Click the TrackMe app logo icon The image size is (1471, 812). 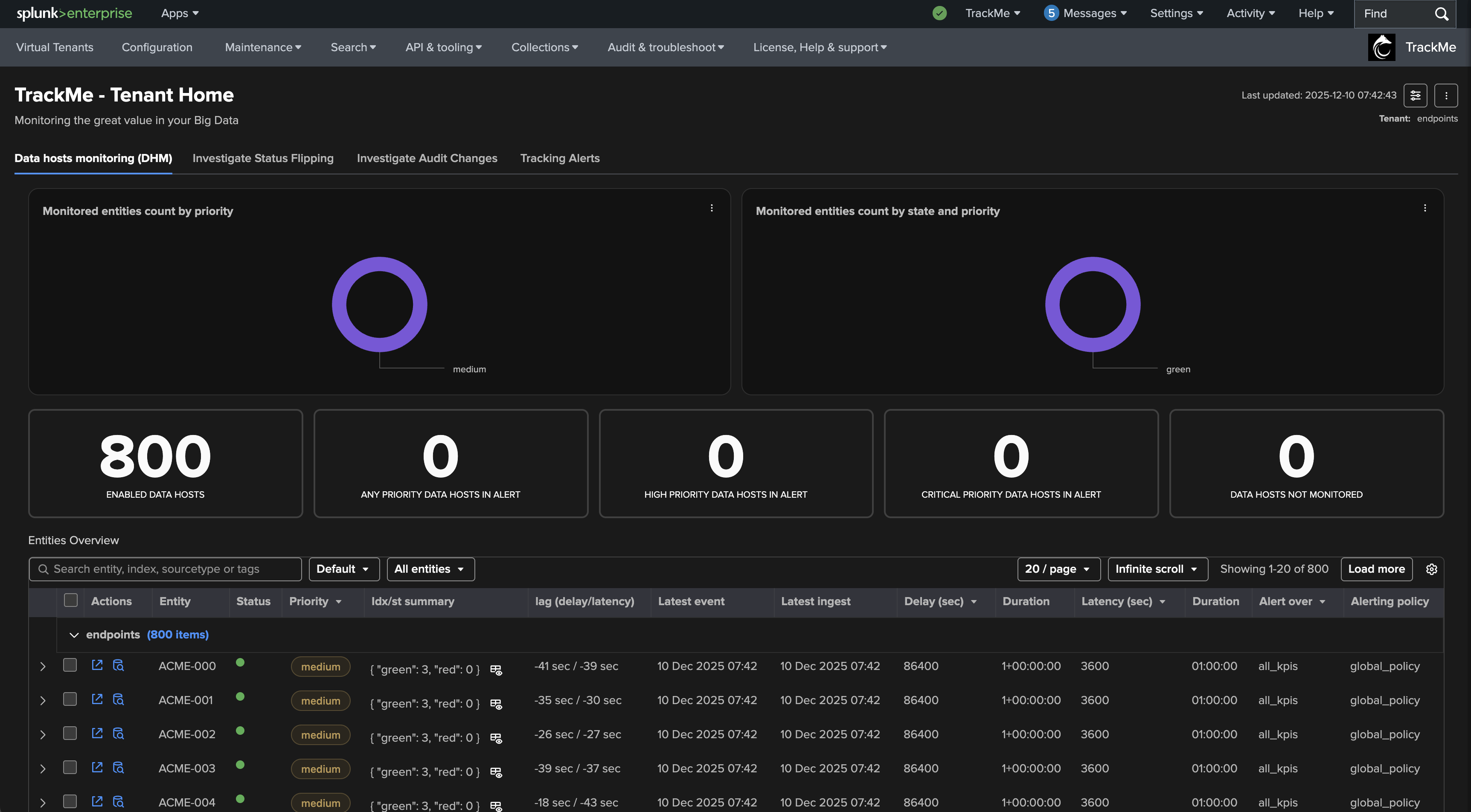click(1381, 47)
